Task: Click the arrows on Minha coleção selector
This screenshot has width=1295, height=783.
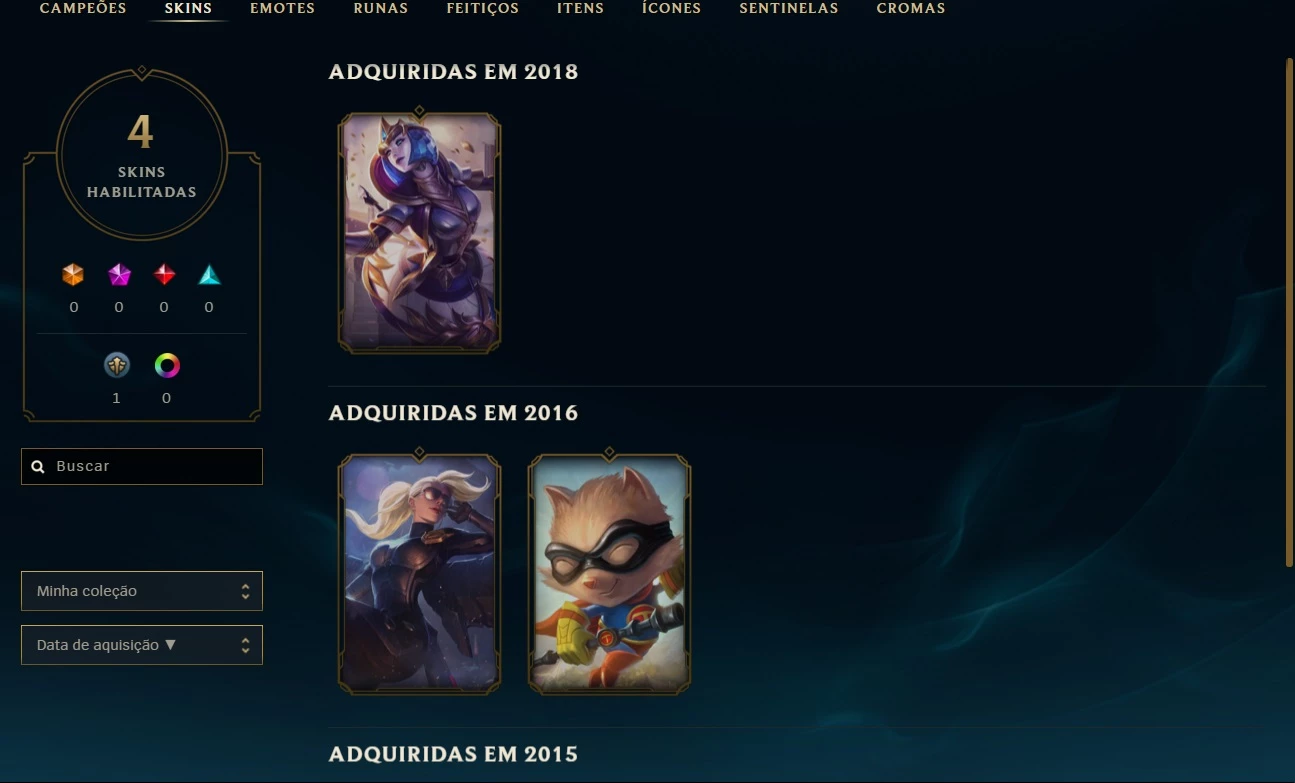Action: tap(245, 591)
